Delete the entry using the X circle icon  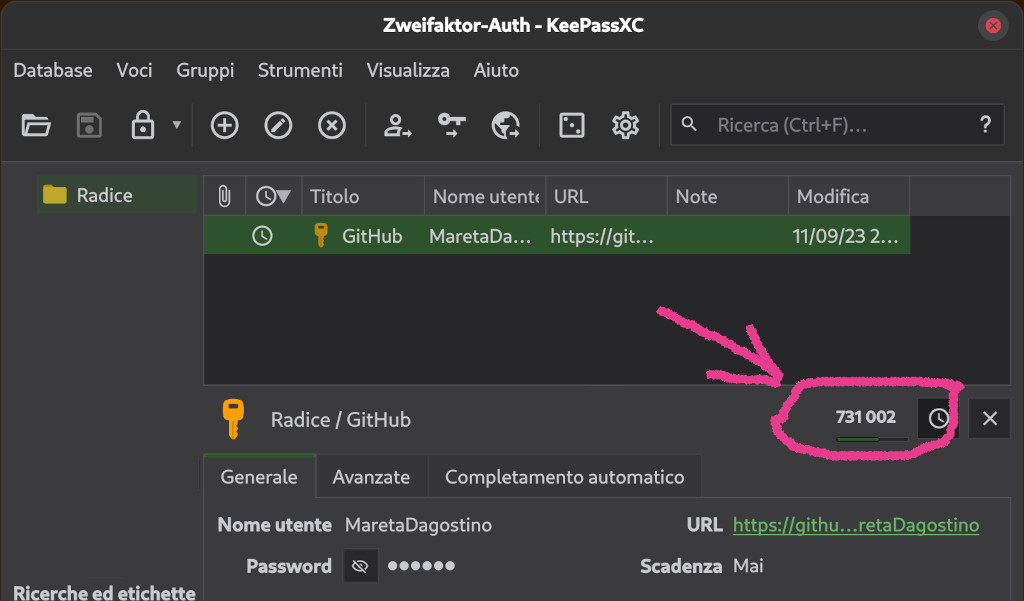(x=331, y=125)
